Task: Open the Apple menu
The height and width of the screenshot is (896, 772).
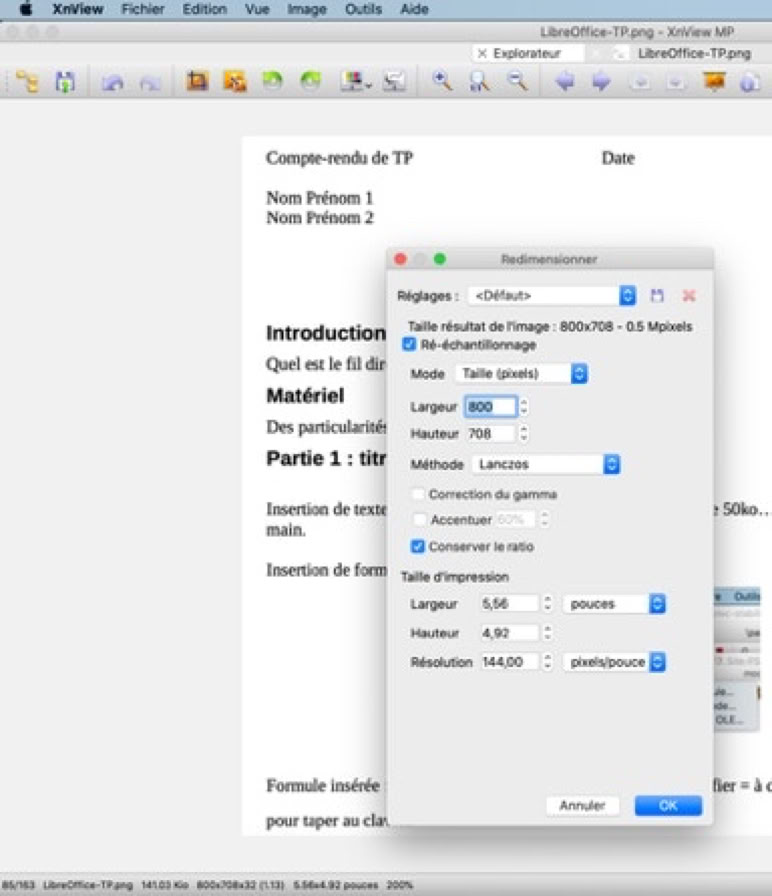Action: [x=25, y=9]
